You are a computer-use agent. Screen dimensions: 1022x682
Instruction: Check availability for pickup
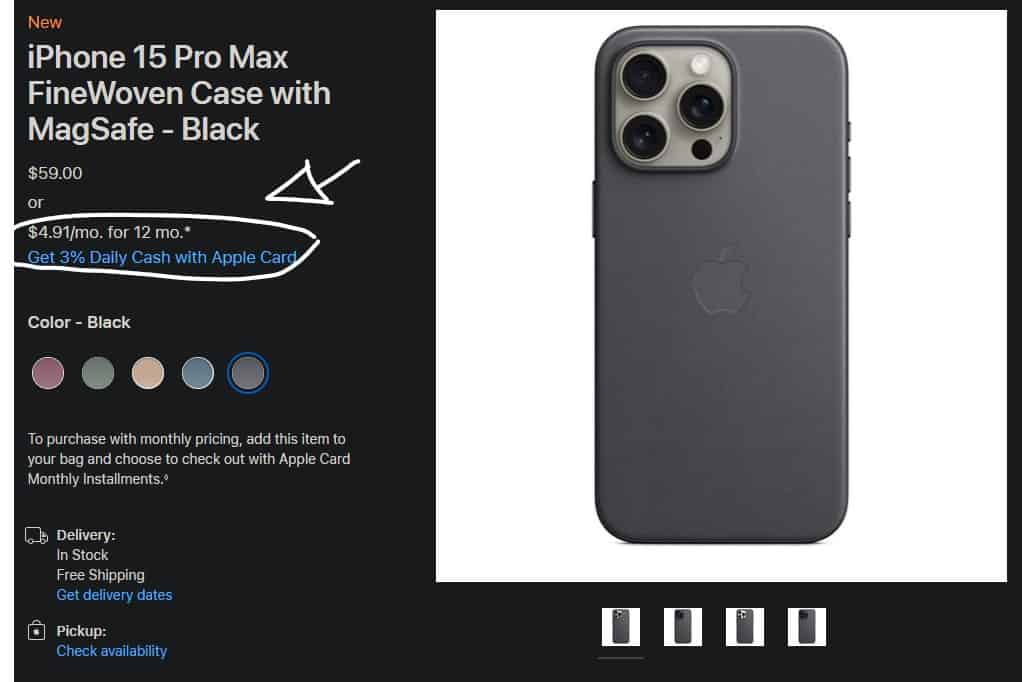pyautogui.click(x=111, y=651)
